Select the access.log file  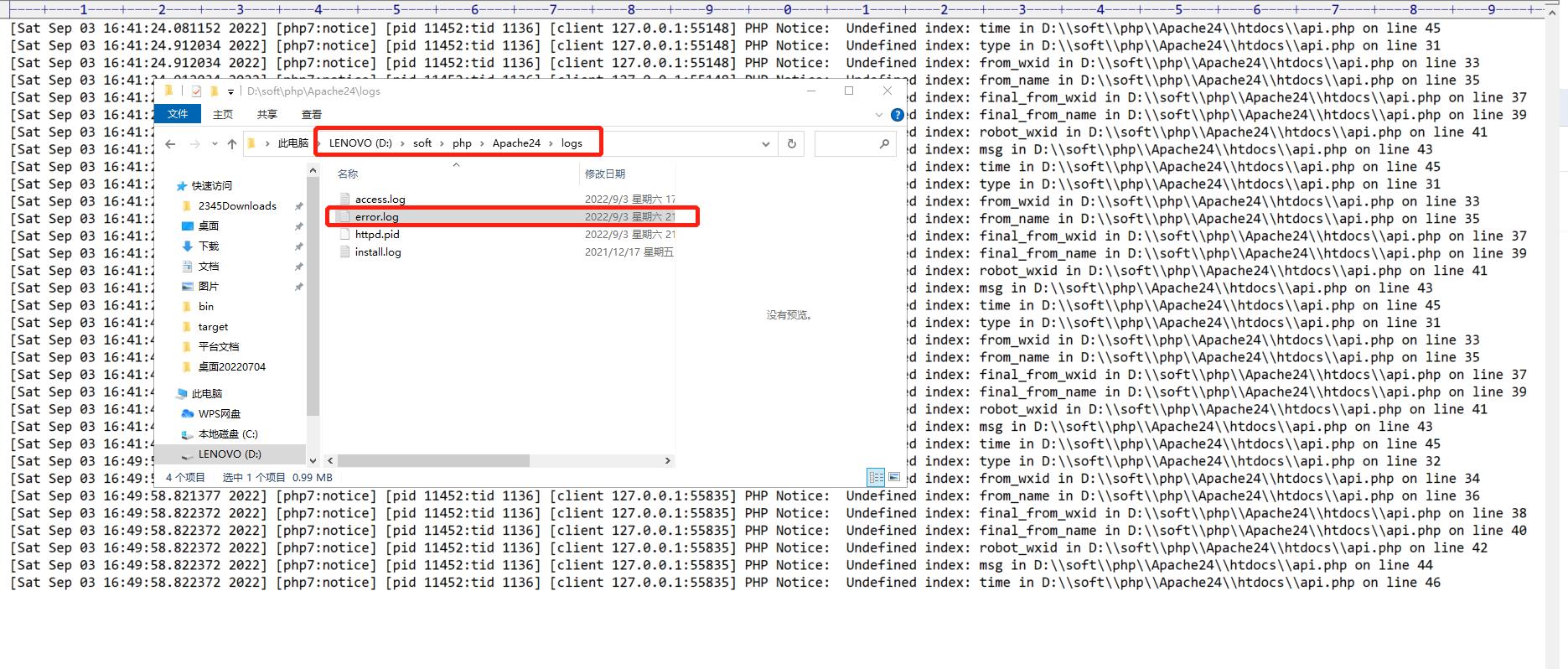(x=380, y=199)
